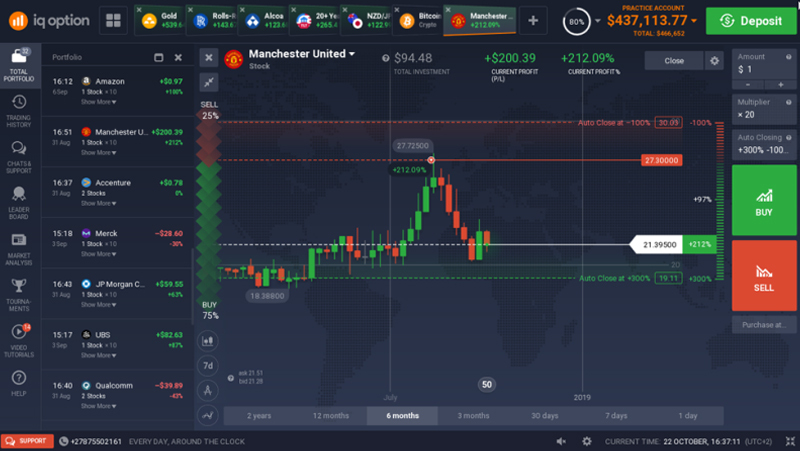800x451 pixels.
Task: Select the 6 months timeframe
Action: 402,416
